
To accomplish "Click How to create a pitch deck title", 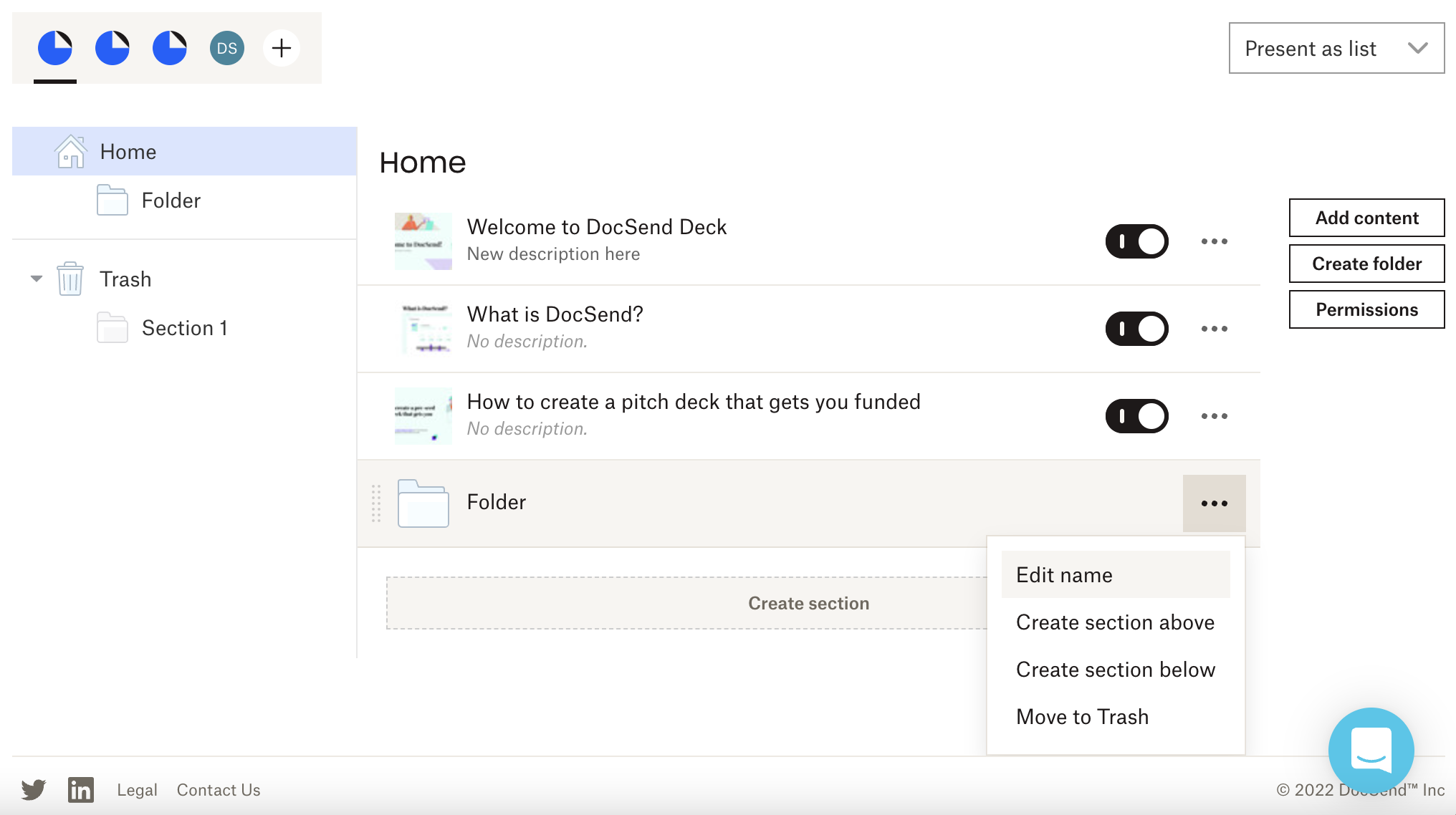I will point(694,402).
